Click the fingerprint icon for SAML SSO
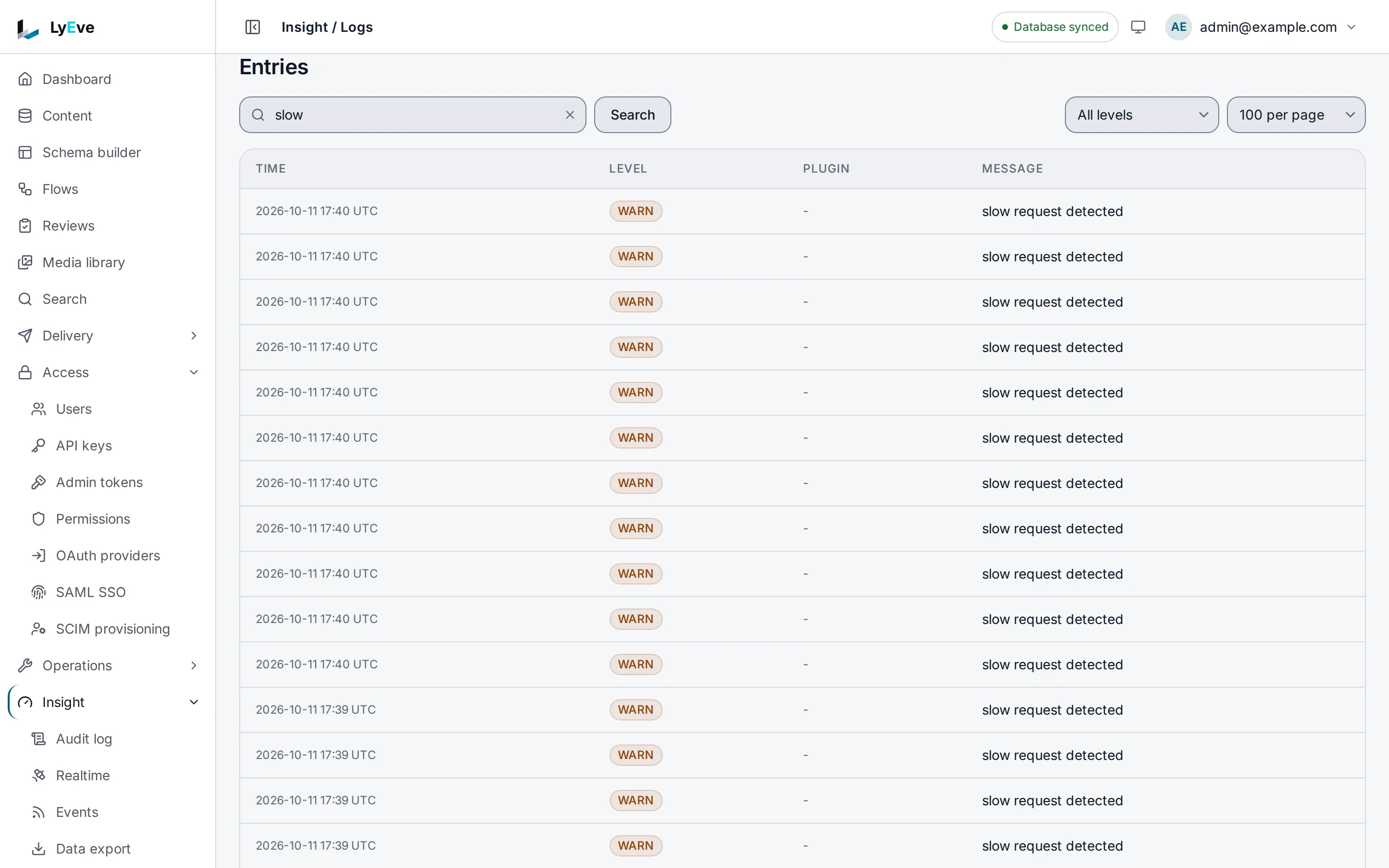Viewport: 1389px width, 868px height. (x=39, y=592)
